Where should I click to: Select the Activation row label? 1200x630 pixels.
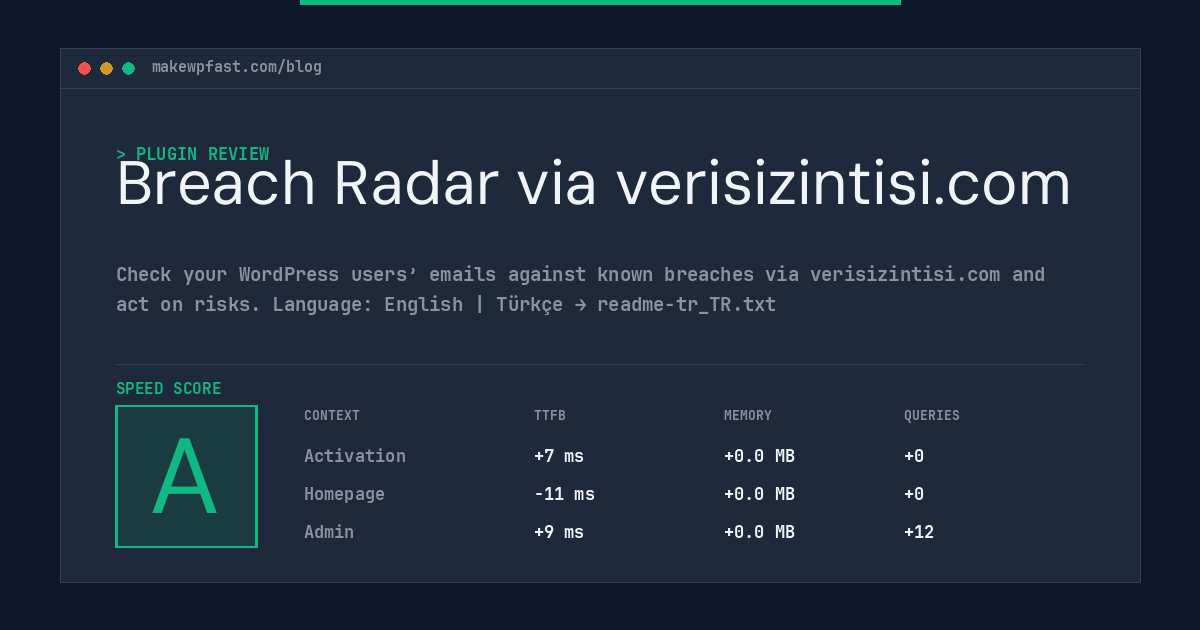(x=355, y=456)
